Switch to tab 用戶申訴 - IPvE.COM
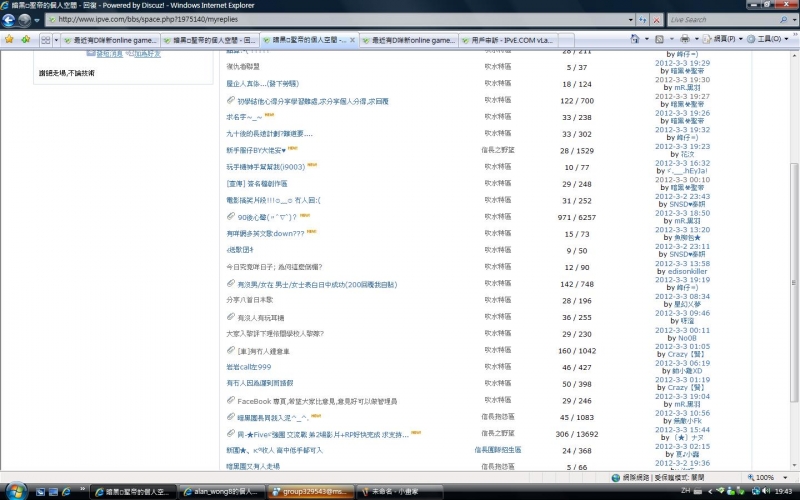 508,40
